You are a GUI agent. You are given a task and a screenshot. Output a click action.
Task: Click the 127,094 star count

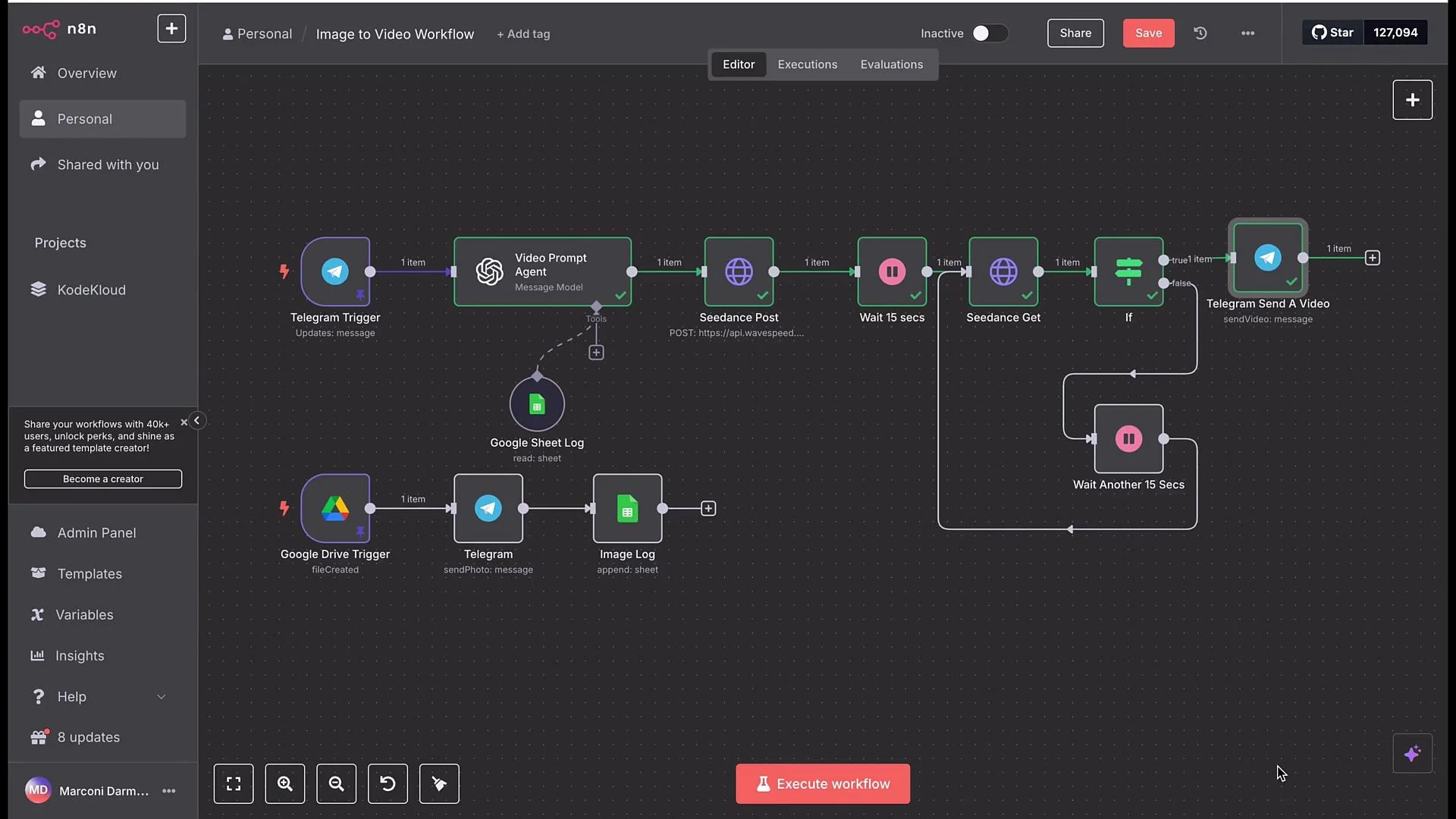tap(1395, 33)
